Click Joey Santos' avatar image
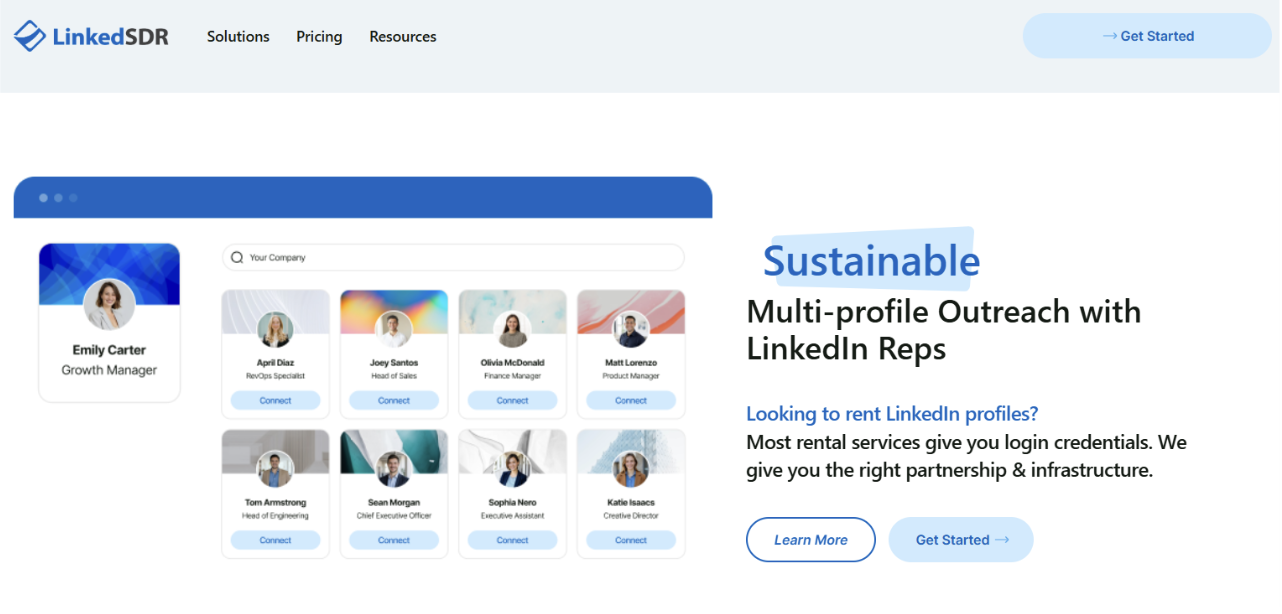This screenshot has height=614, width=1282. tap(394, 327)
